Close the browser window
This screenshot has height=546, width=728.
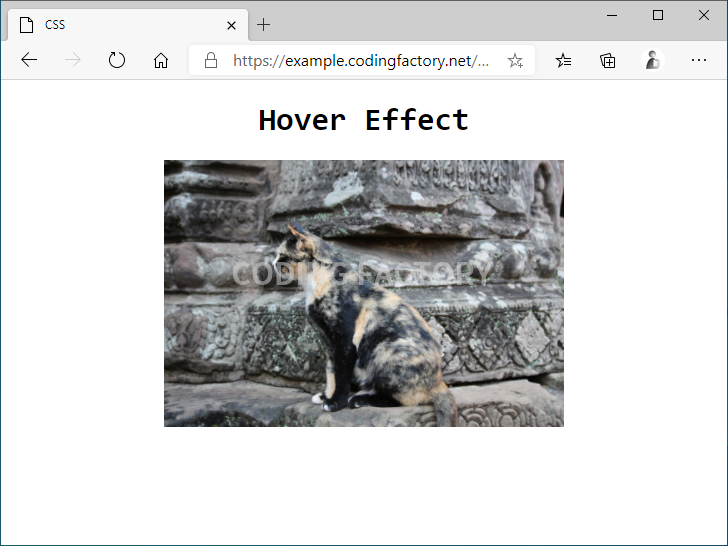703,15
